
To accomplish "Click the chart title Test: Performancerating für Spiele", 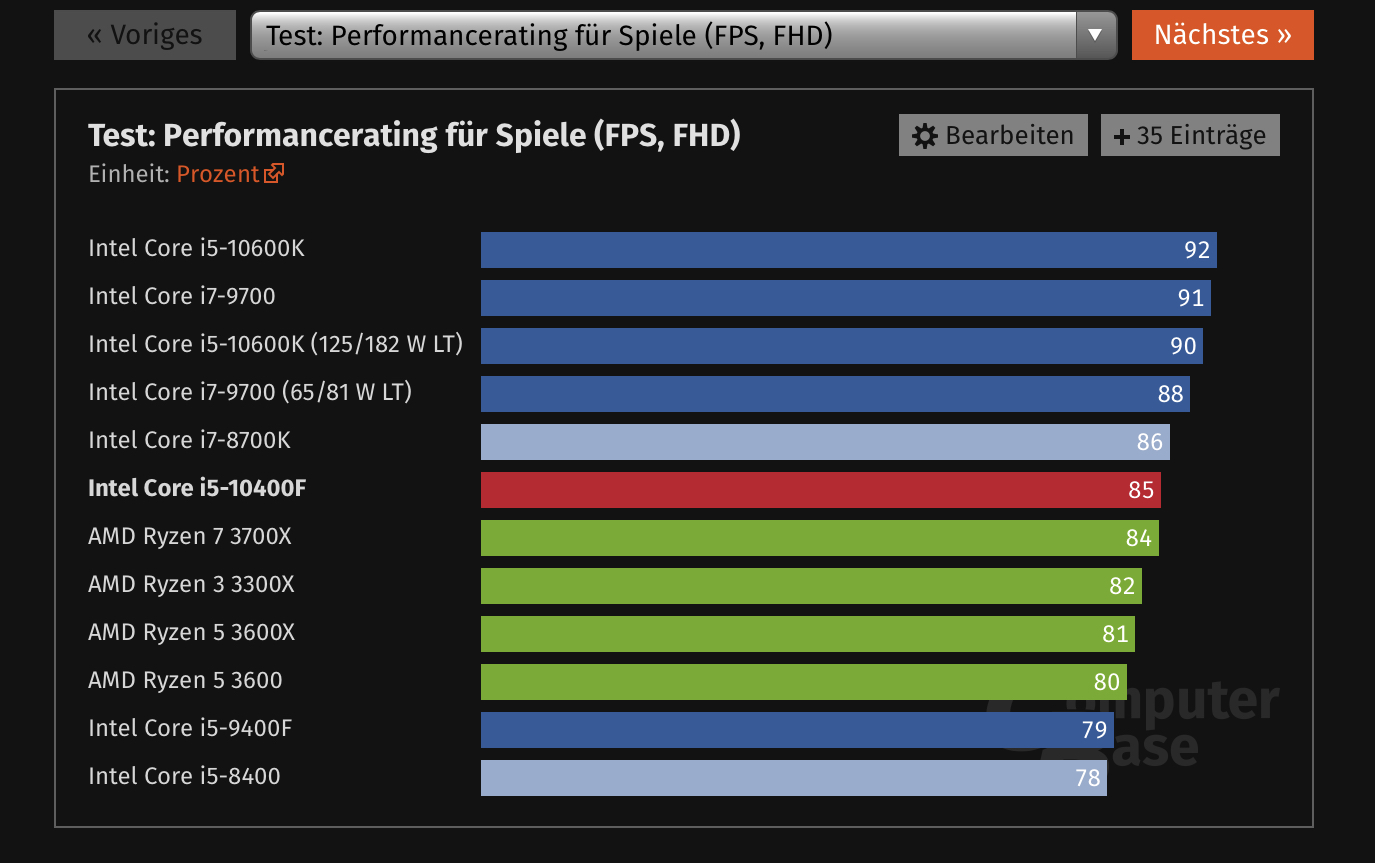I will pyautogui.click(x=414, y=135).
